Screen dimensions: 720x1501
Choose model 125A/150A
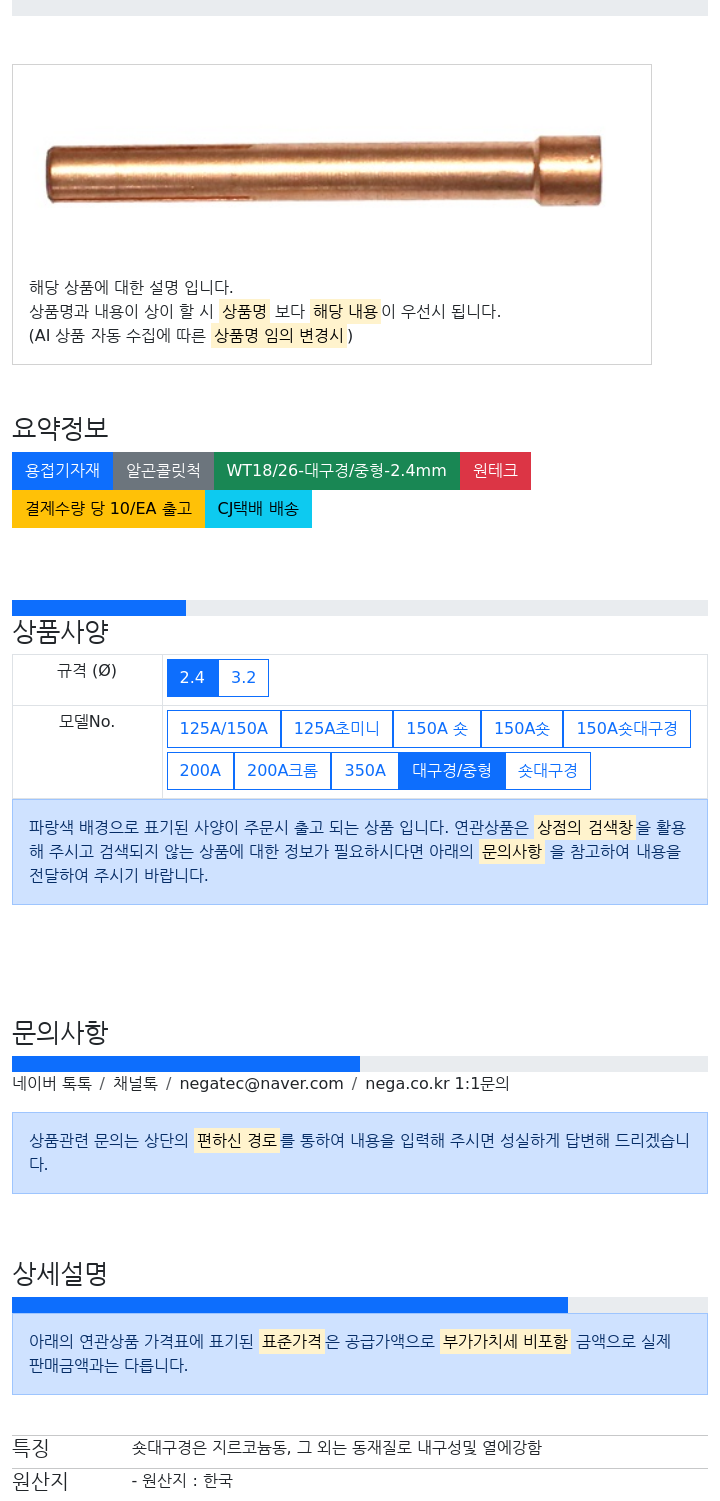click(224, 729)
